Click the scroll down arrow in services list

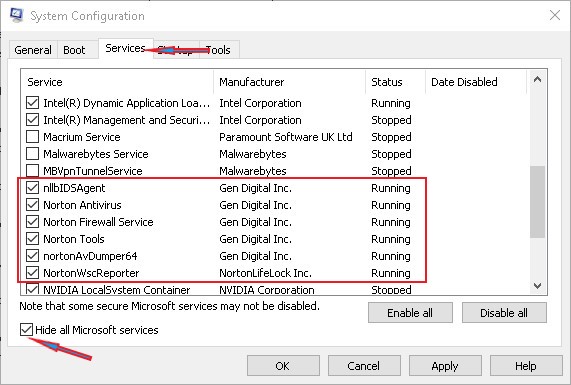pos(537,286)
